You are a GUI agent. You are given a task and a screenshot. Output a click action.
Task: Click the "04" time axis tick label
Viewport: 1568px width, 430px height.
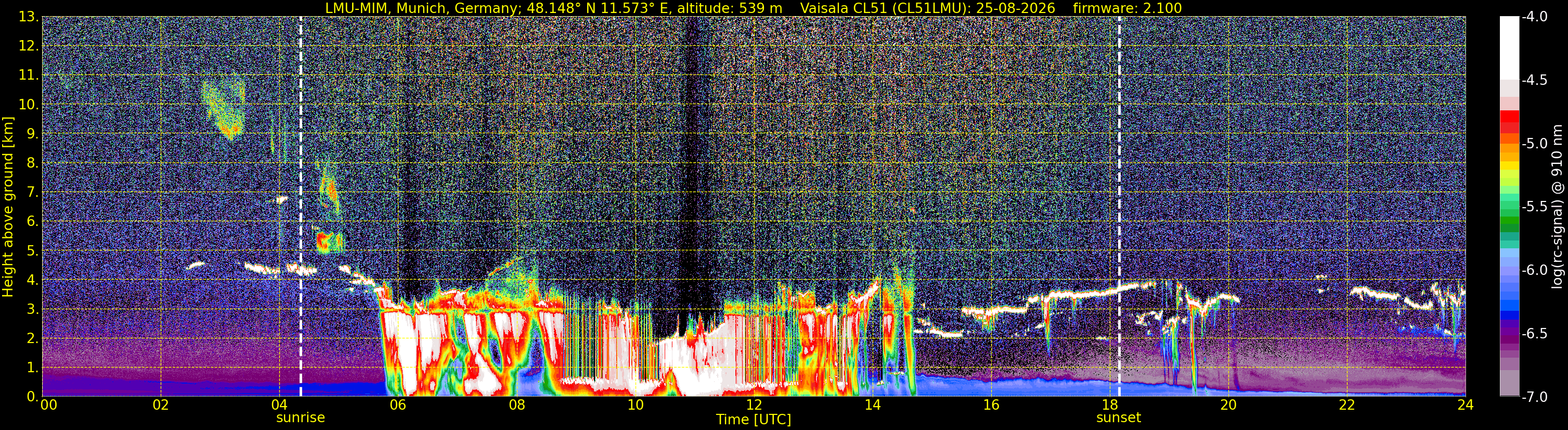click(279, 405)
